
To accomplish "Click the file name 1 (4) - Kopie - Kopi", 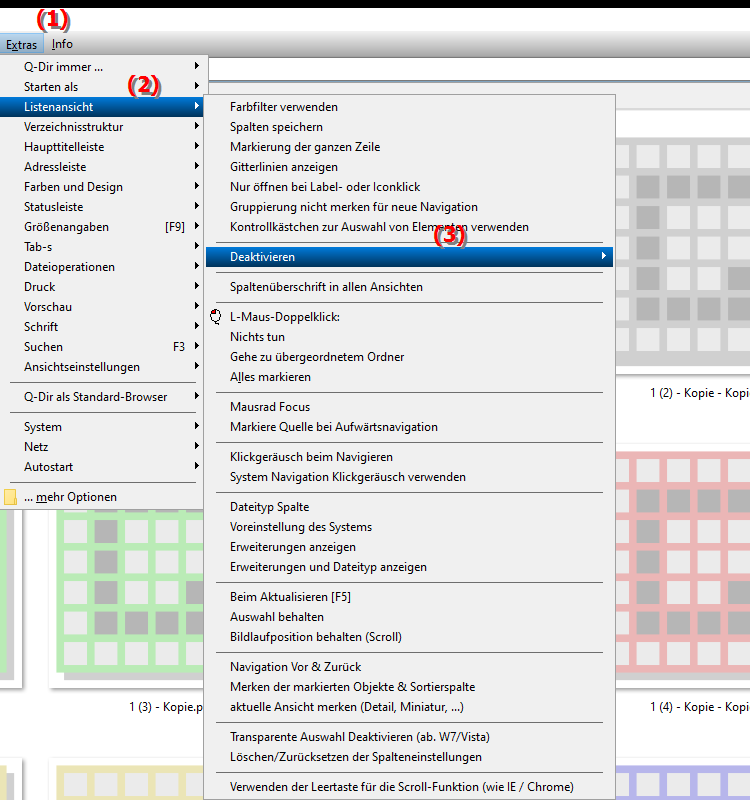I will pos(699,707).
